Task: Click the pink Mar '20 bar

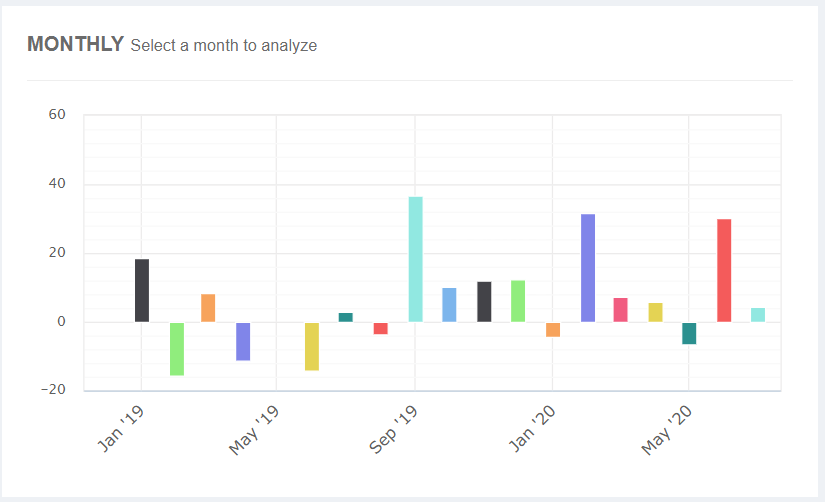Action: pyautogui.click(x=620, y=310)
